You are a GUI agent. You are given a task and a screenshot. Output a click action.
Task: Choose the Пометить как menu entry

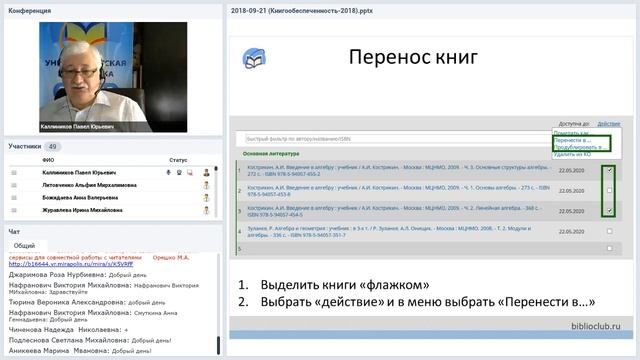[x=571, y=133]
